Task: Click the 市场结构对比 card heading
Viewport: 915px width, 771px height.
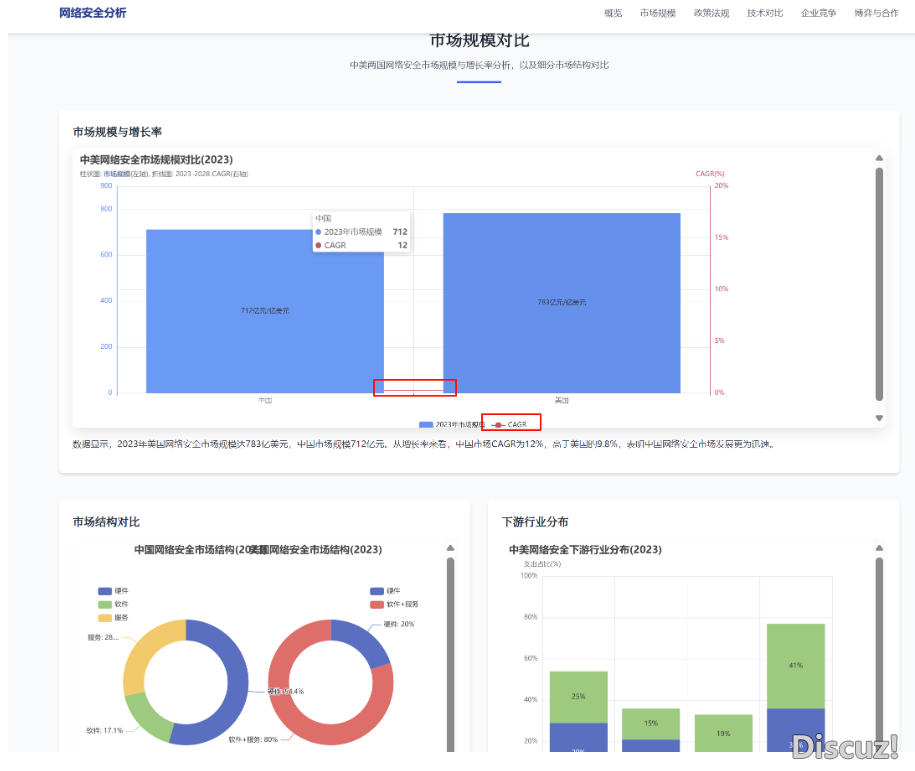Action: (106, 522)
